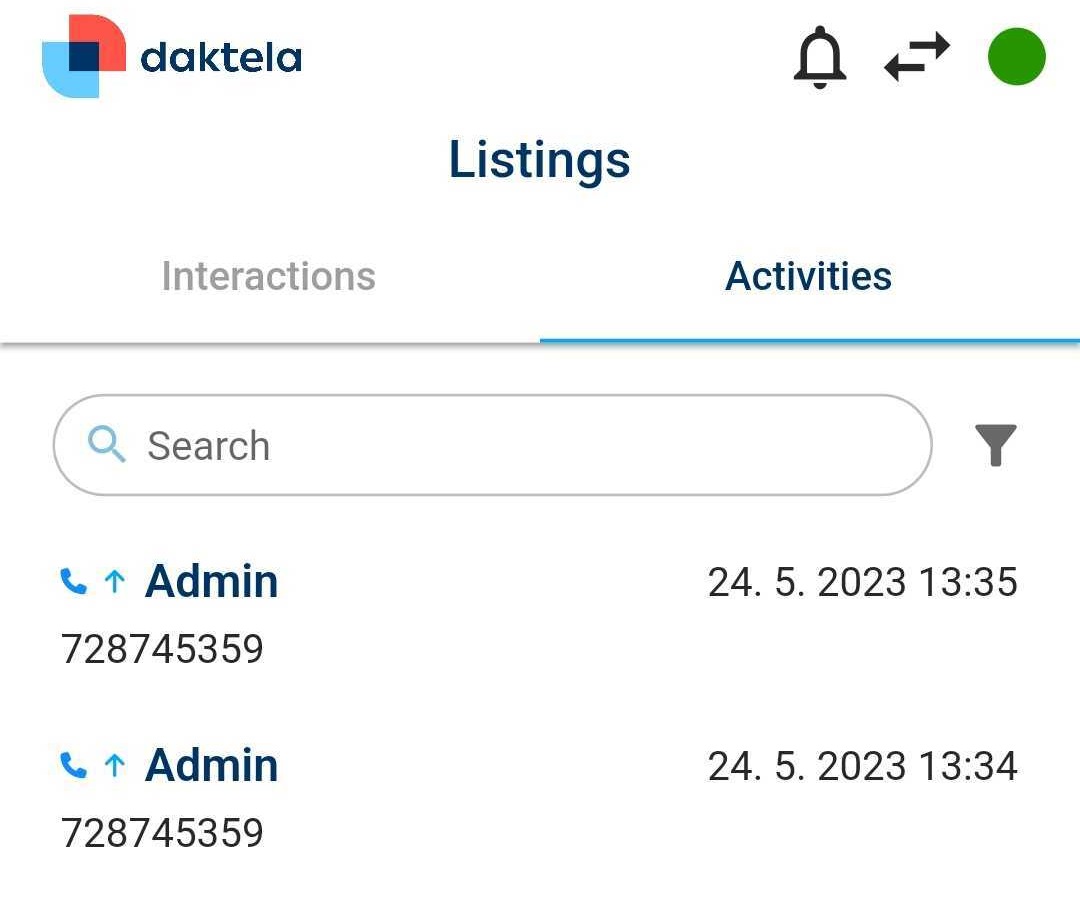Click the second 728745359 number entry

tap(163, 832)
